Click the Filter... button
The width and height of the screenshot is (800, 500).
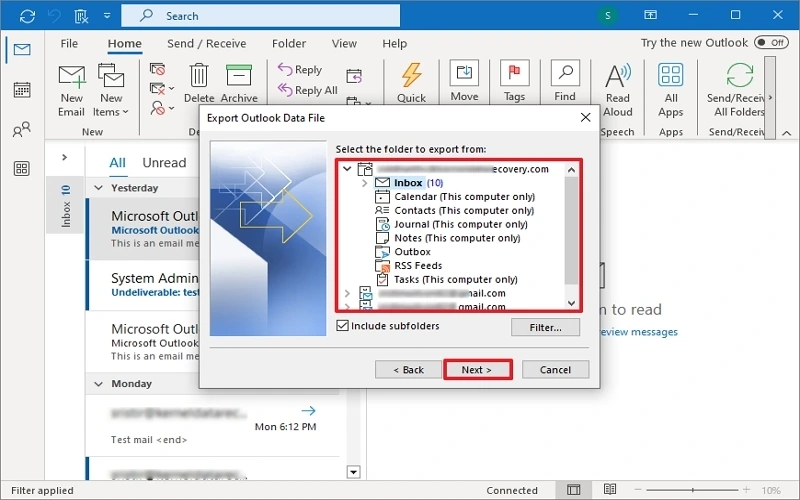click(545, 328)
